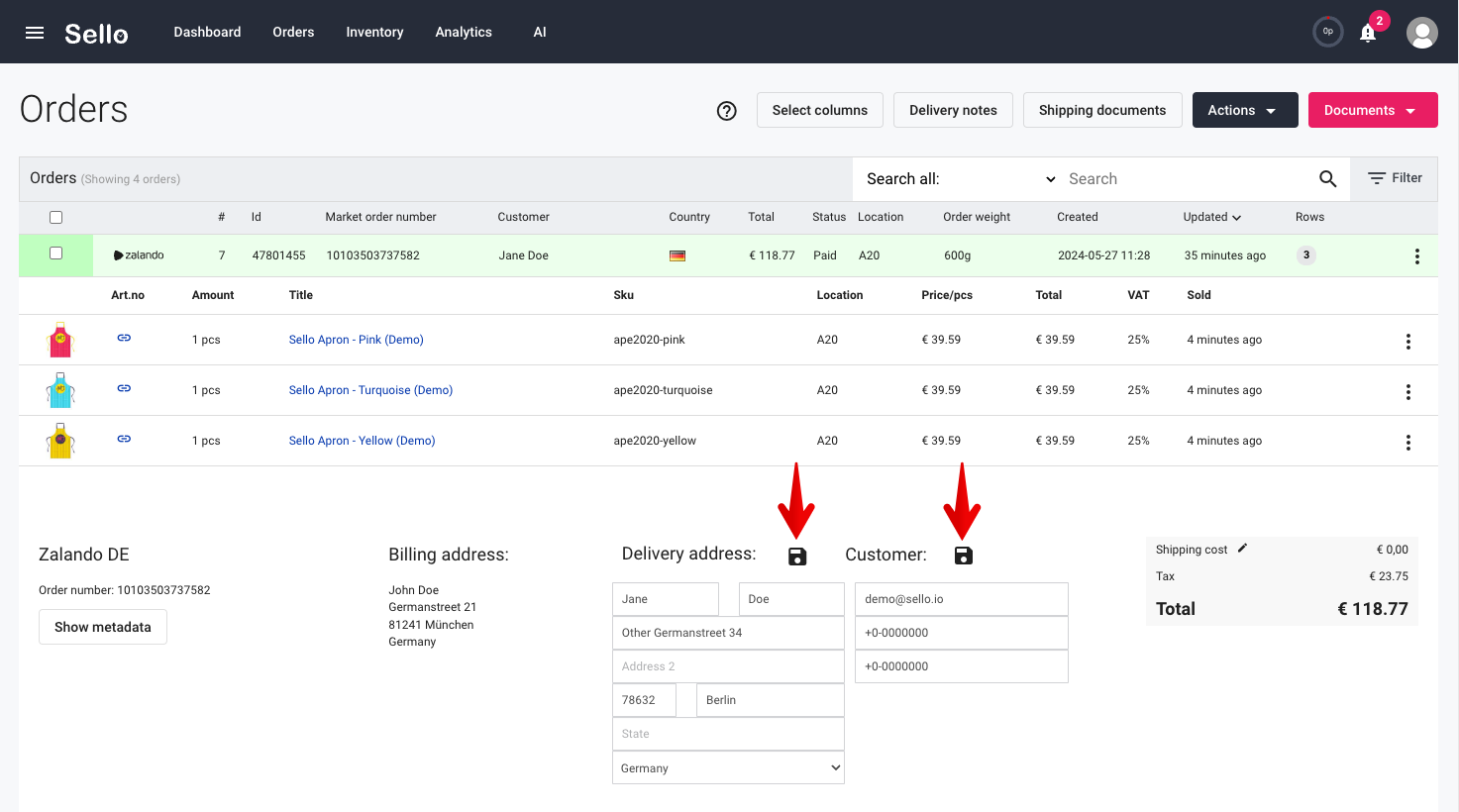Open the Documents dropdown

1373,110
